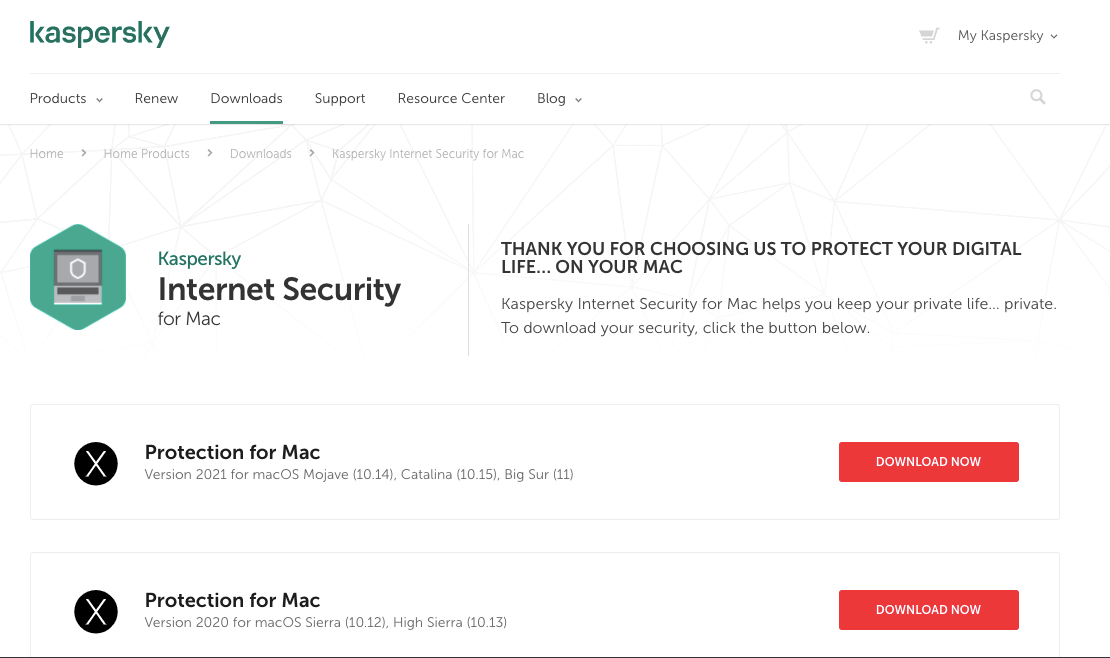1110x658 pixels.
Task: Expand the My Kaspersky account dropdown
Action: tap(1007, 36)
